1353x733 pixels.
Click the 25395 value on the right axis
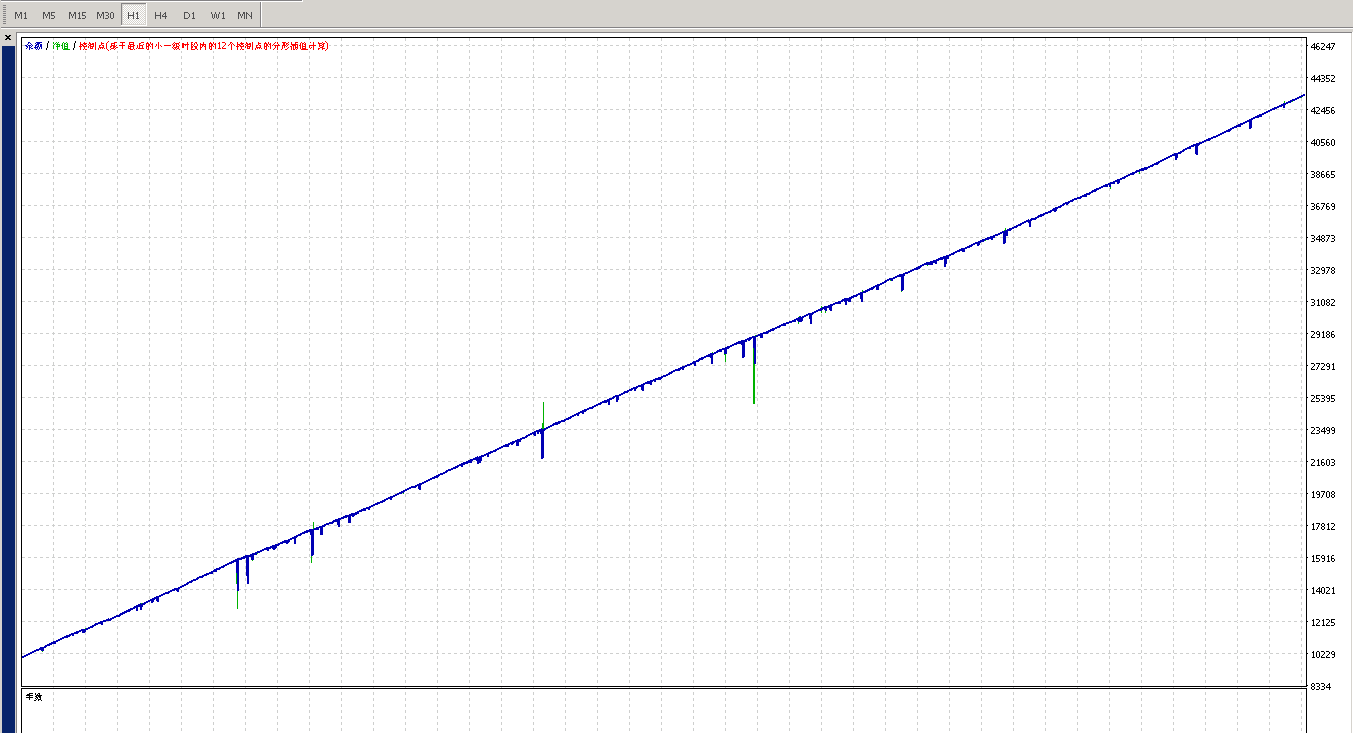[1322, 399]
